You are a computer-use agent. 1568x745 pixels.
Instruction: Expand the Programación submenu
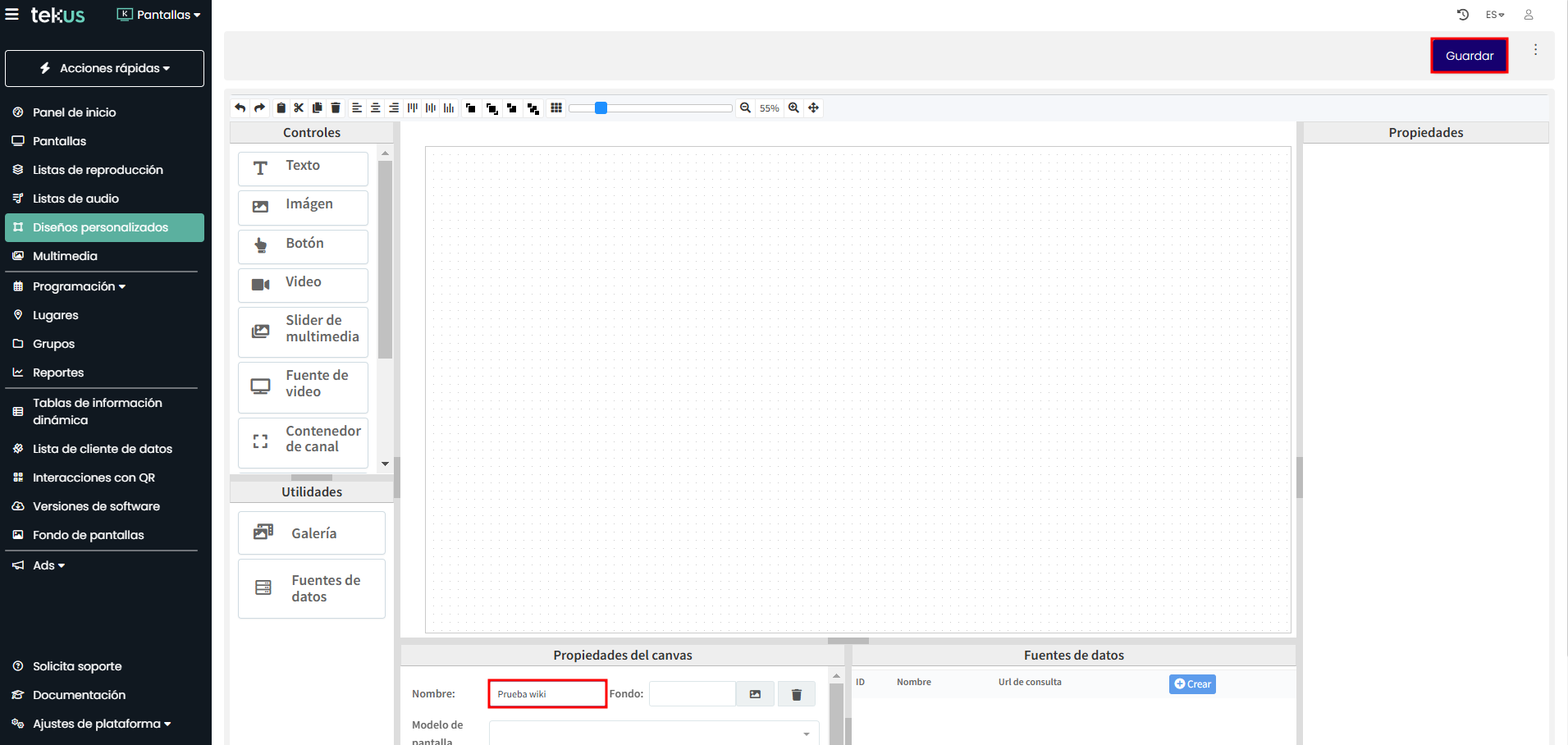point(79,286)
